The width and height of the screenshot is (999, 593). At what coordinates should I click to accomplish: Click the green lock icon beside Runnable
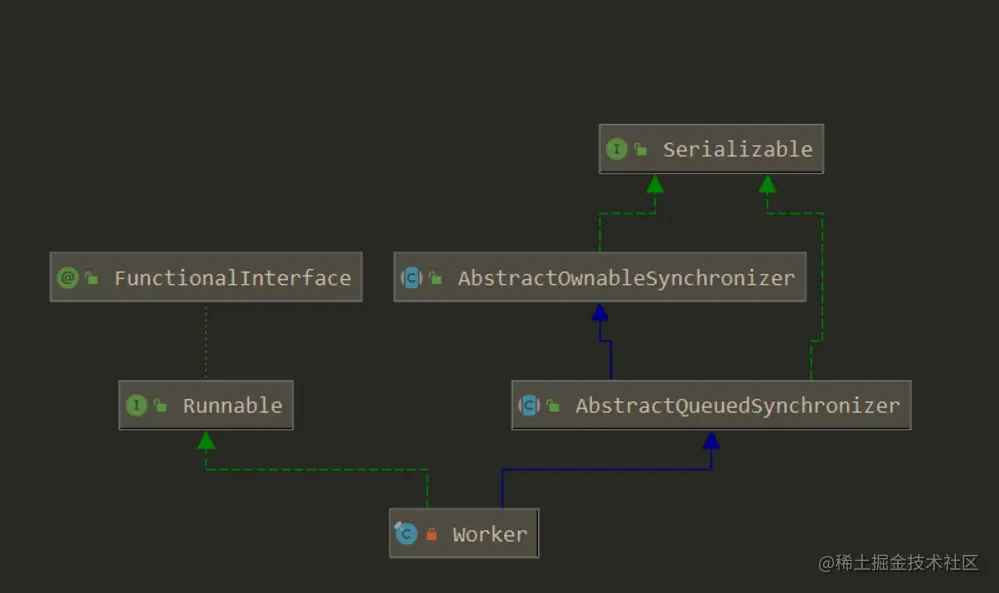[x=161, y=406]
